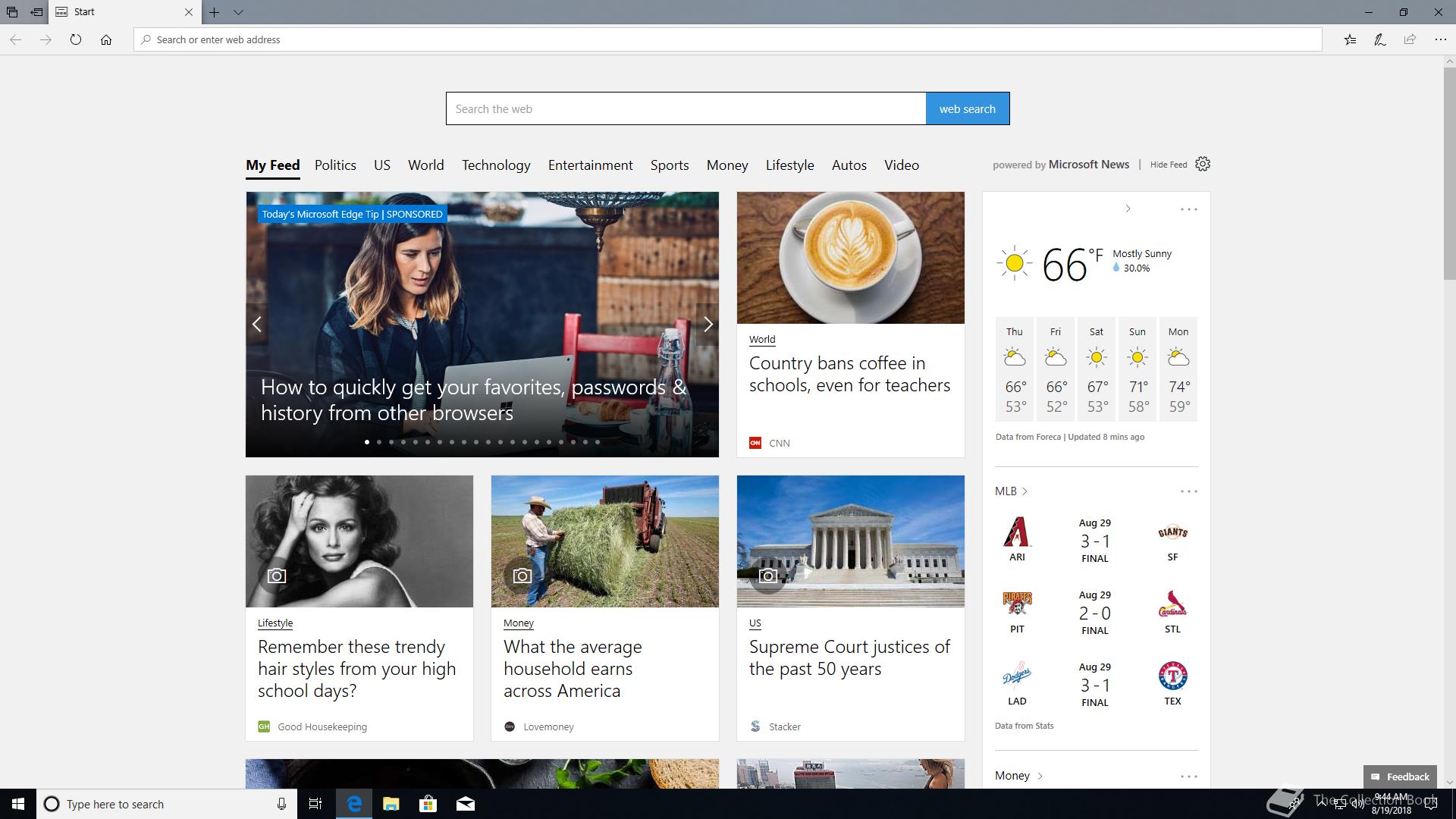Viewport: 1456px width, 819px height.
Task: Open the tabs you've set aside icon
Action: [12, 12]
